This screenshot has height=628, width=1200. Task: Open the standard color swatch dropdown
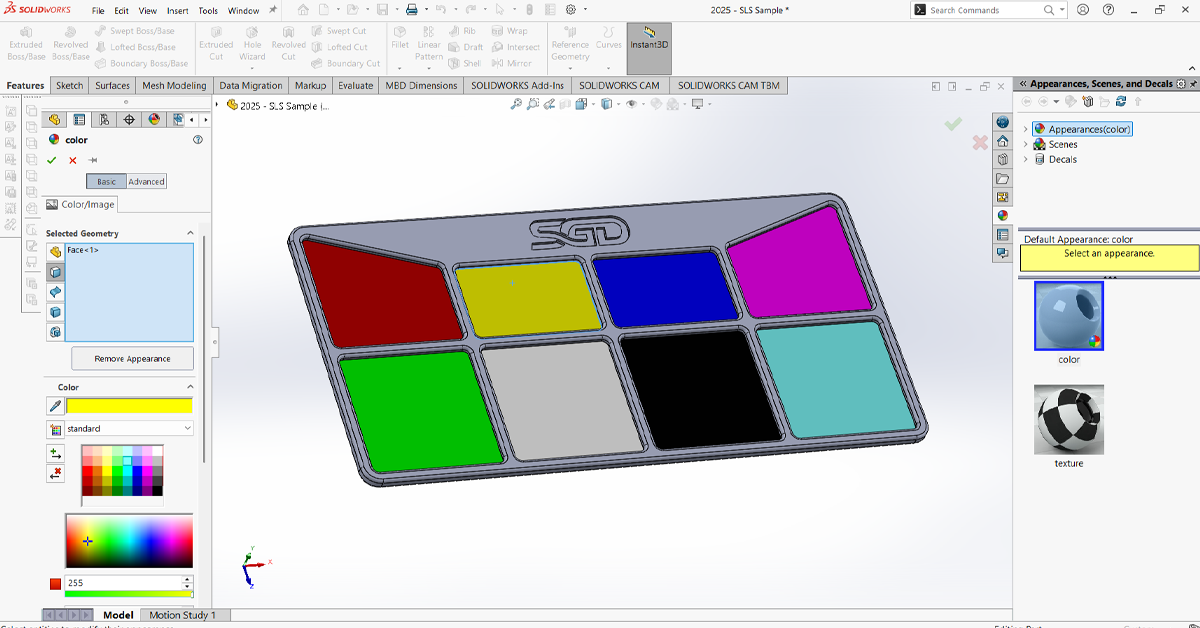[x=129, y=428]
